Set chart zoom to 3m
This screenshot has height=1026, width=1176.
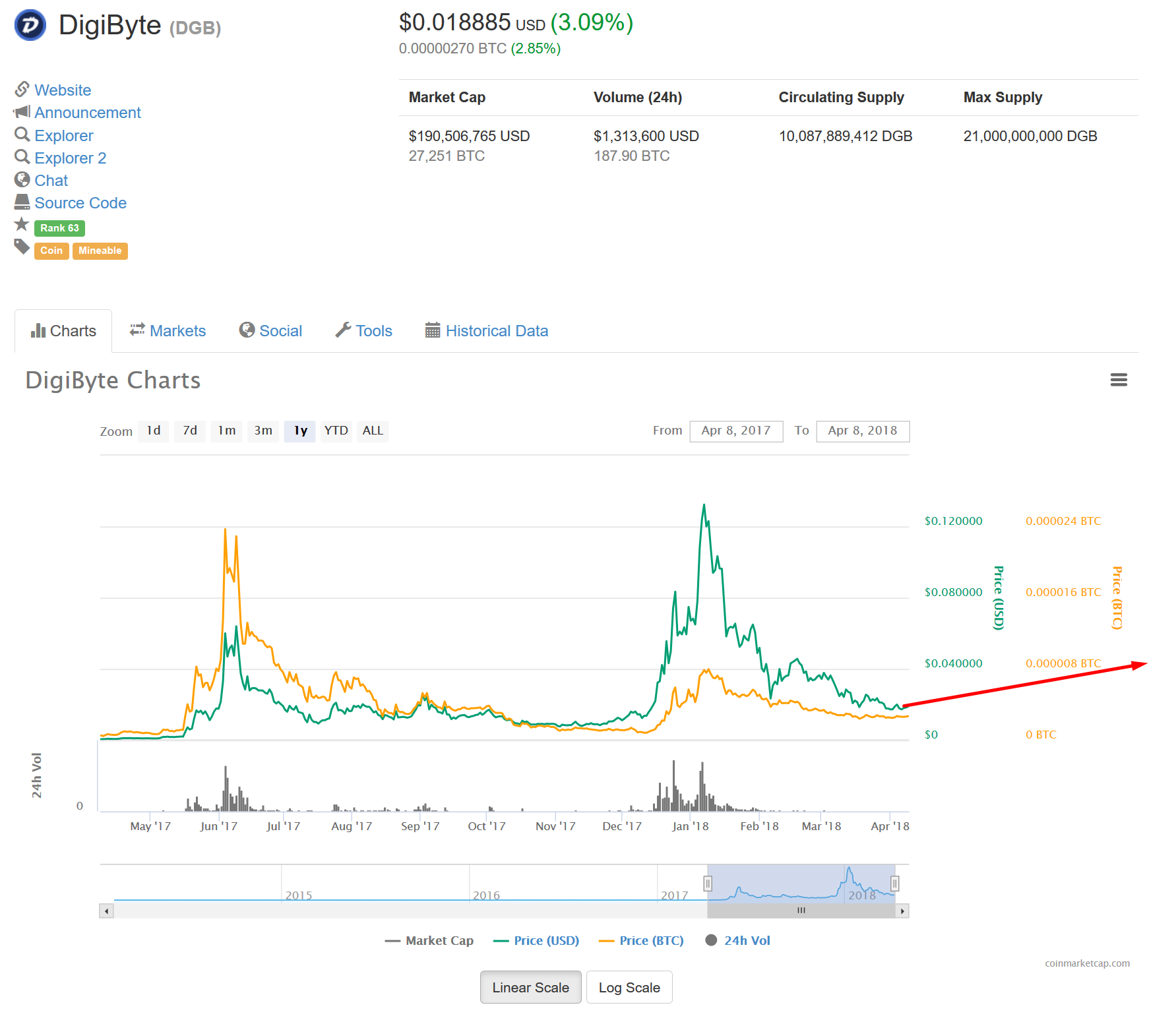coord(263,431)
